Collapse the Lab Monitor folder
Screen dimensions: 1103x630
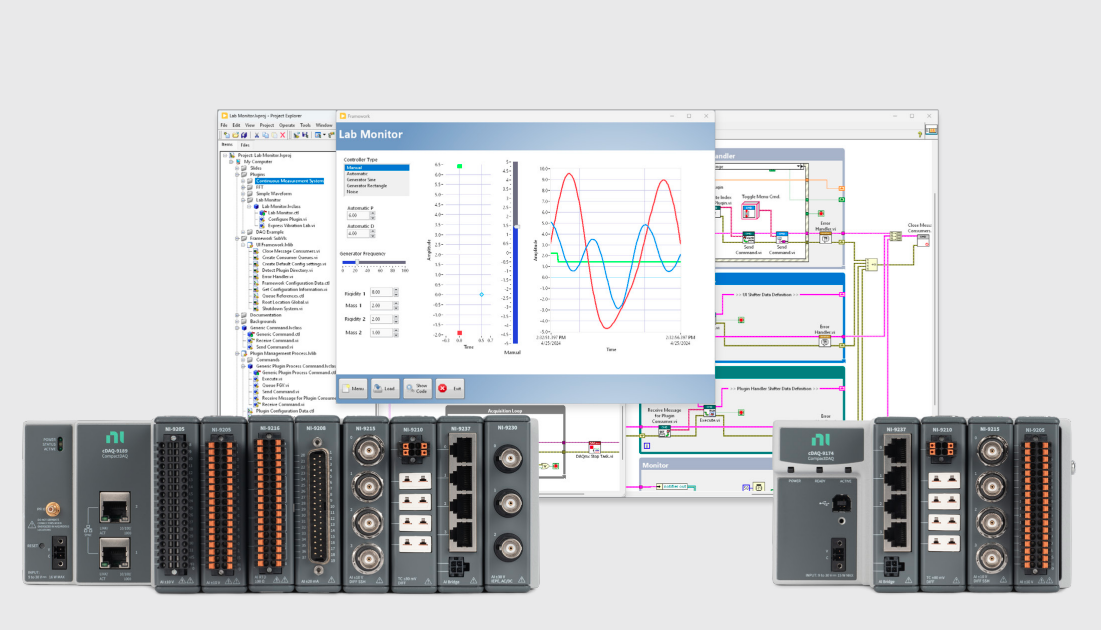coord(243,199)
